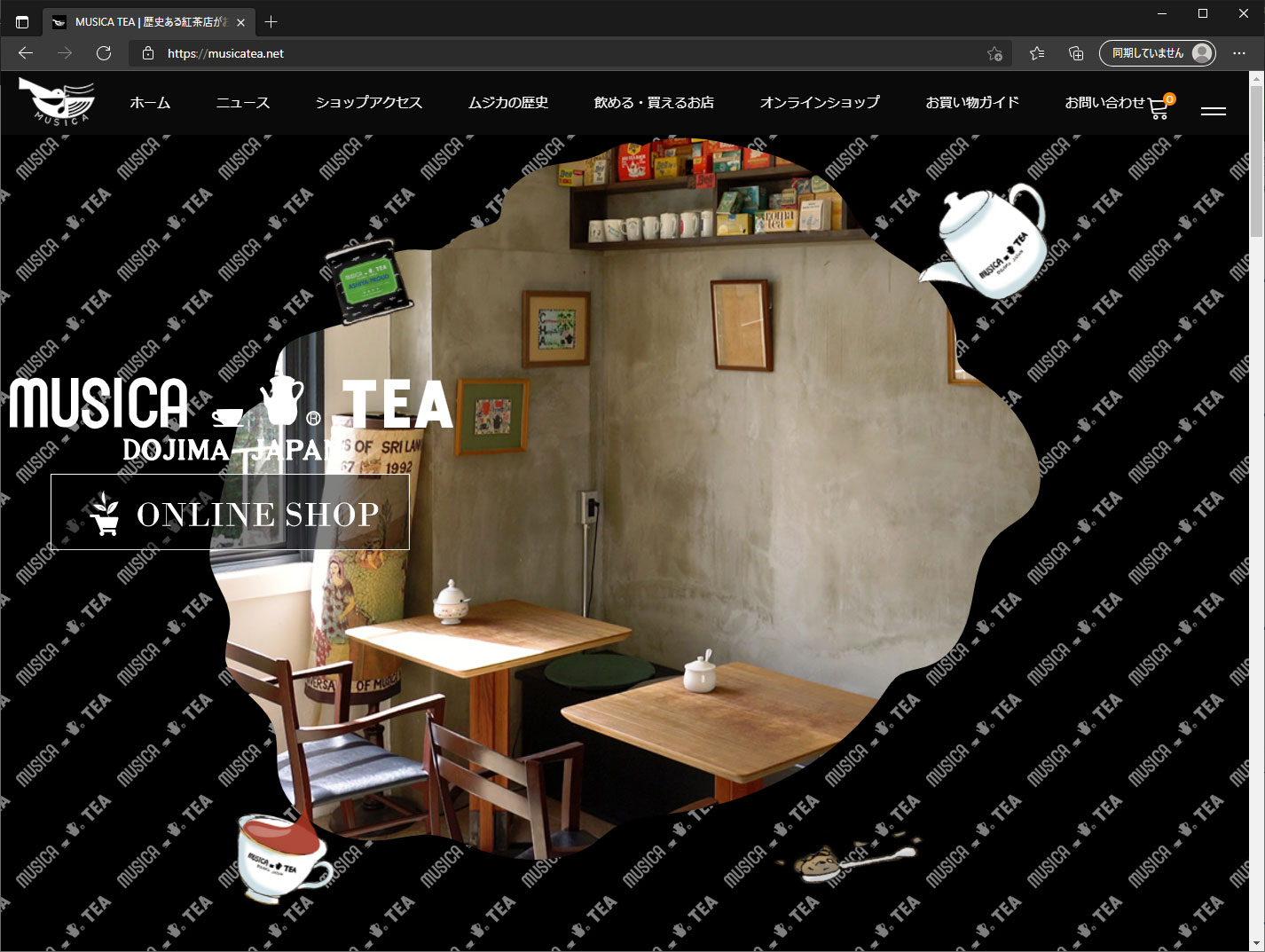Open ムジカの歴史 page link
Screen dimensions: 1265x952
508,103
